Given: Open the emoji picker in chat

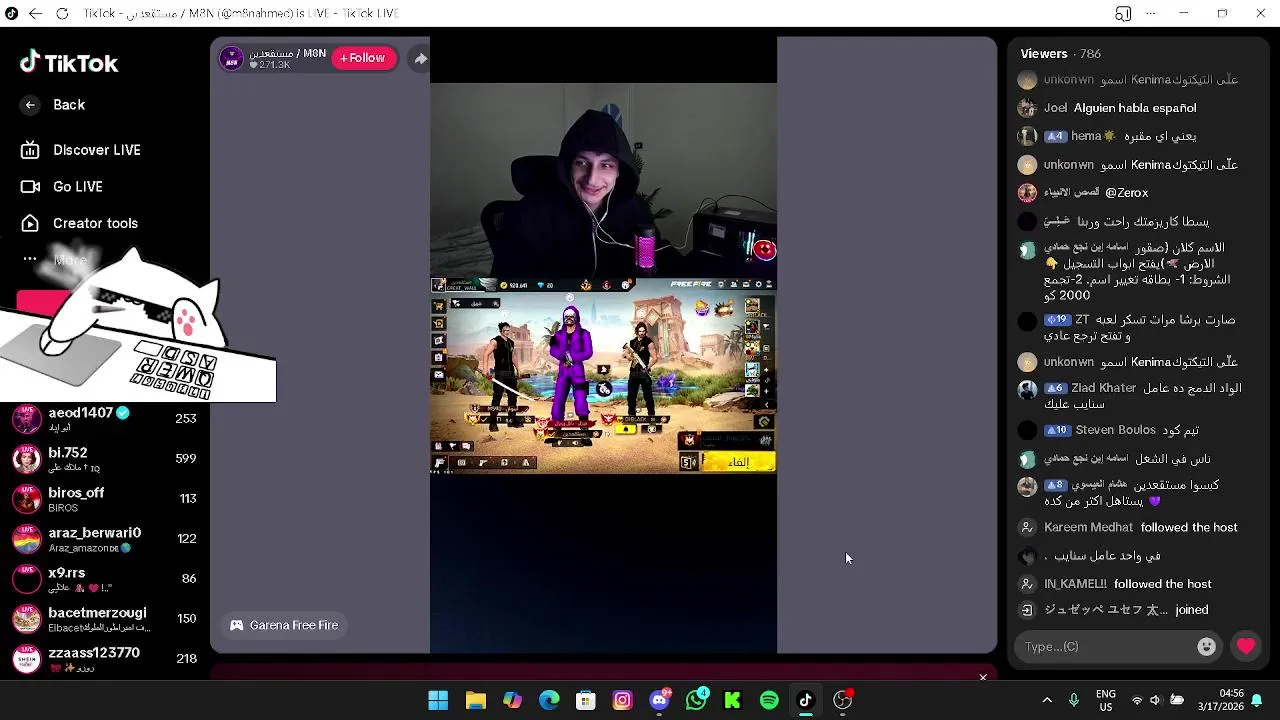Looking at the screenshot, I should point(1207,647).
